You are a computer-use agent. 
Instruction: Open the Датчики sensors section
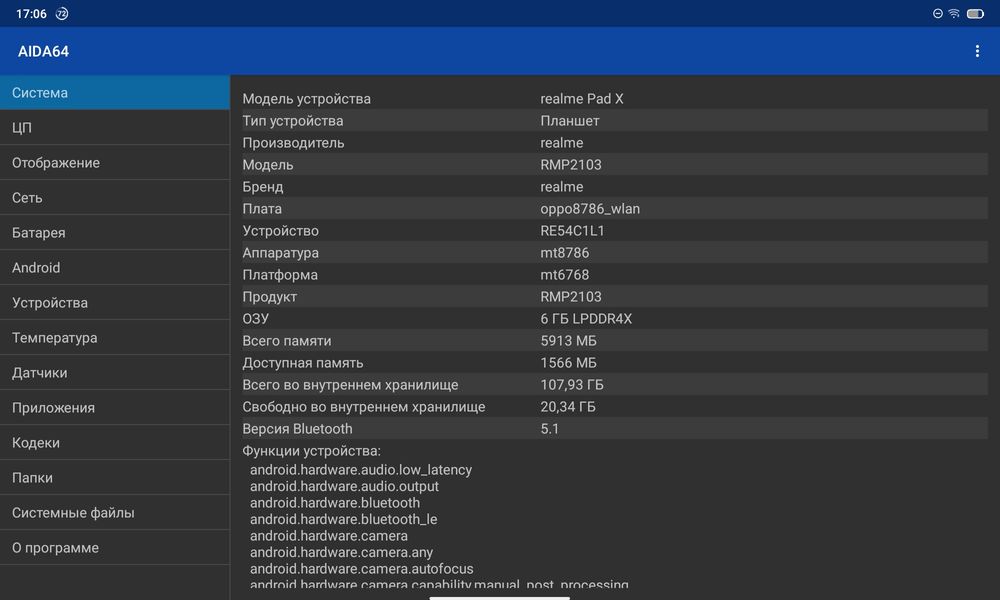[x=115, y=373]
